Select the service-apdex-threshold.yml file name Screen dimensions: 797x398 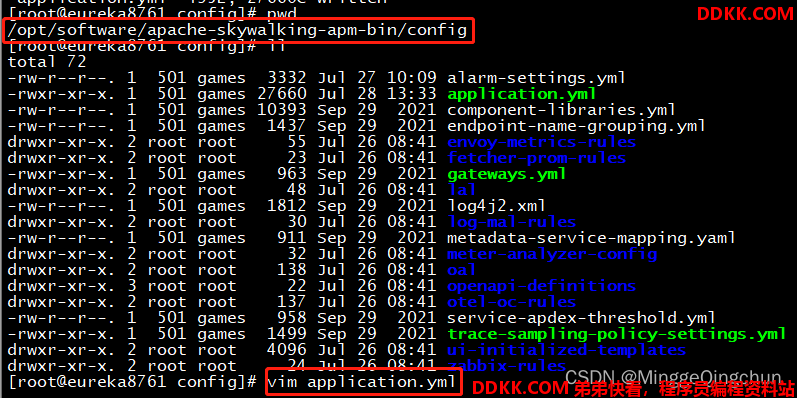581,318
